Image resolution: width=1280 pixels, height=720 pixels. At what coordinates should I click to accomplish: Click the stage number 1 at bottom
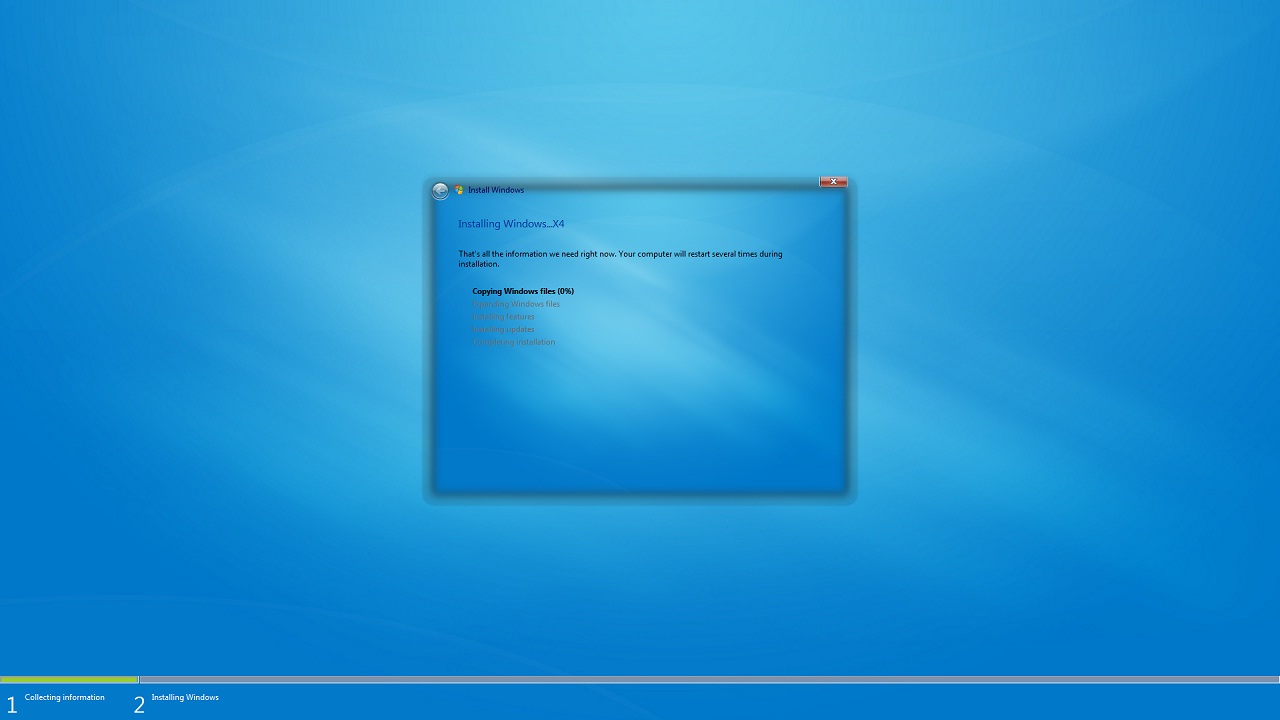click(x=12, y=705)
